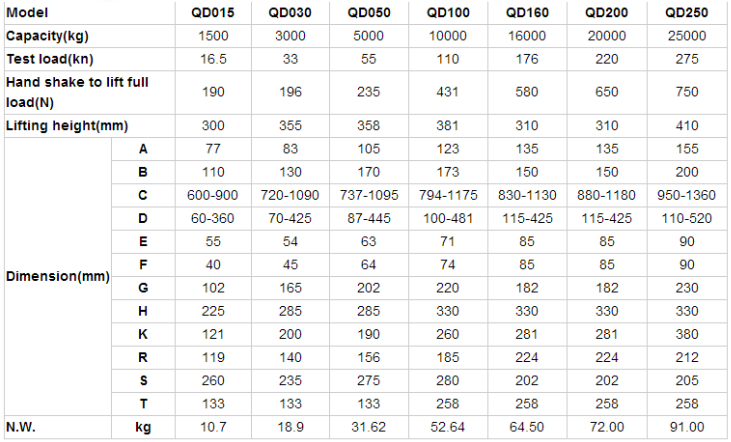Click dimension row letter C
Image resolution: width=731 pixels, height=442 pixels.
tap(143, 195)
